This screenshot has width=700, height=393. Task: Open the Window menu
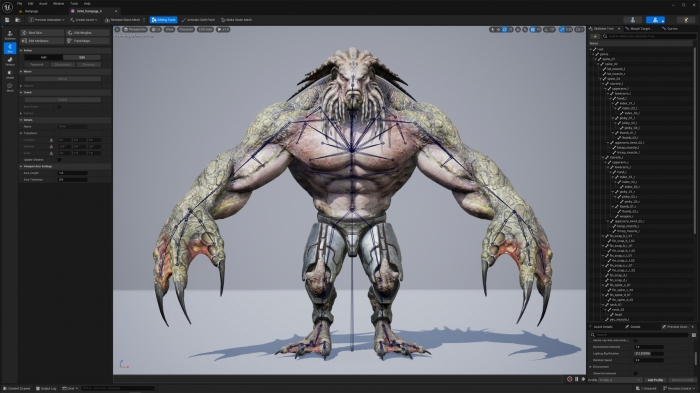coord(58,4)
